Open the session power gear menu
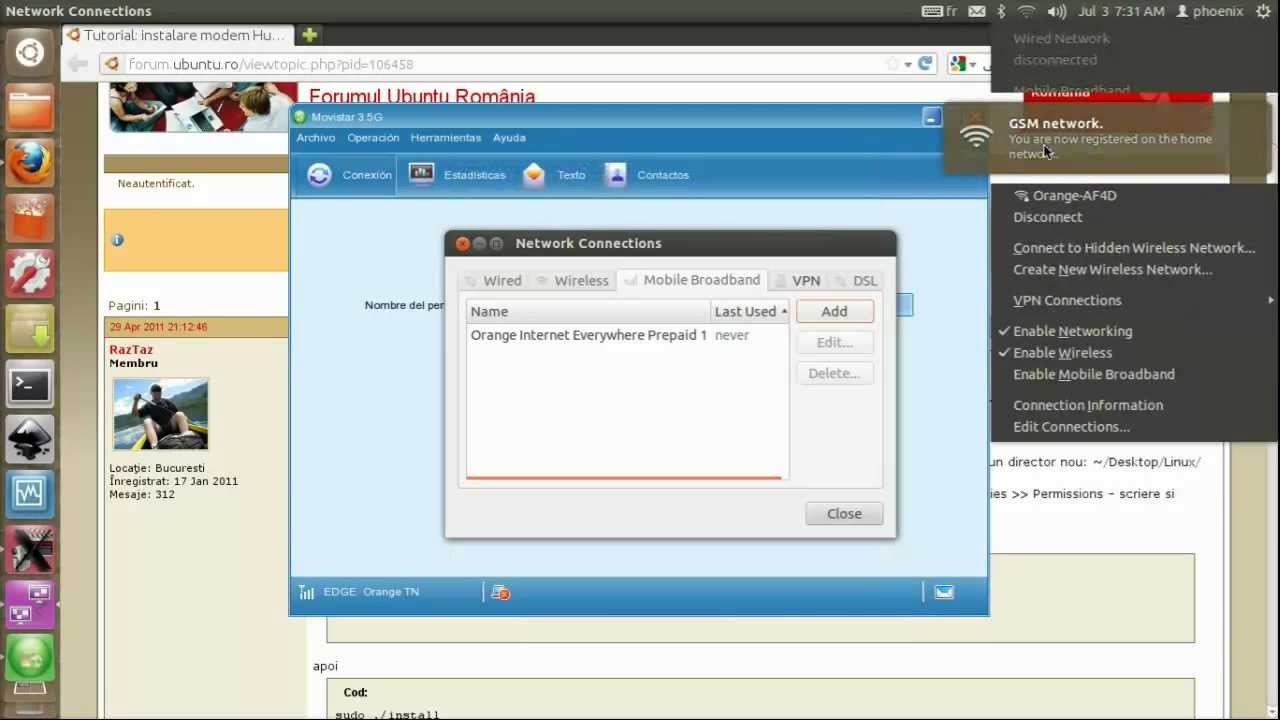The width and height of the screenshot is (1280, 720). [1263, 11]
